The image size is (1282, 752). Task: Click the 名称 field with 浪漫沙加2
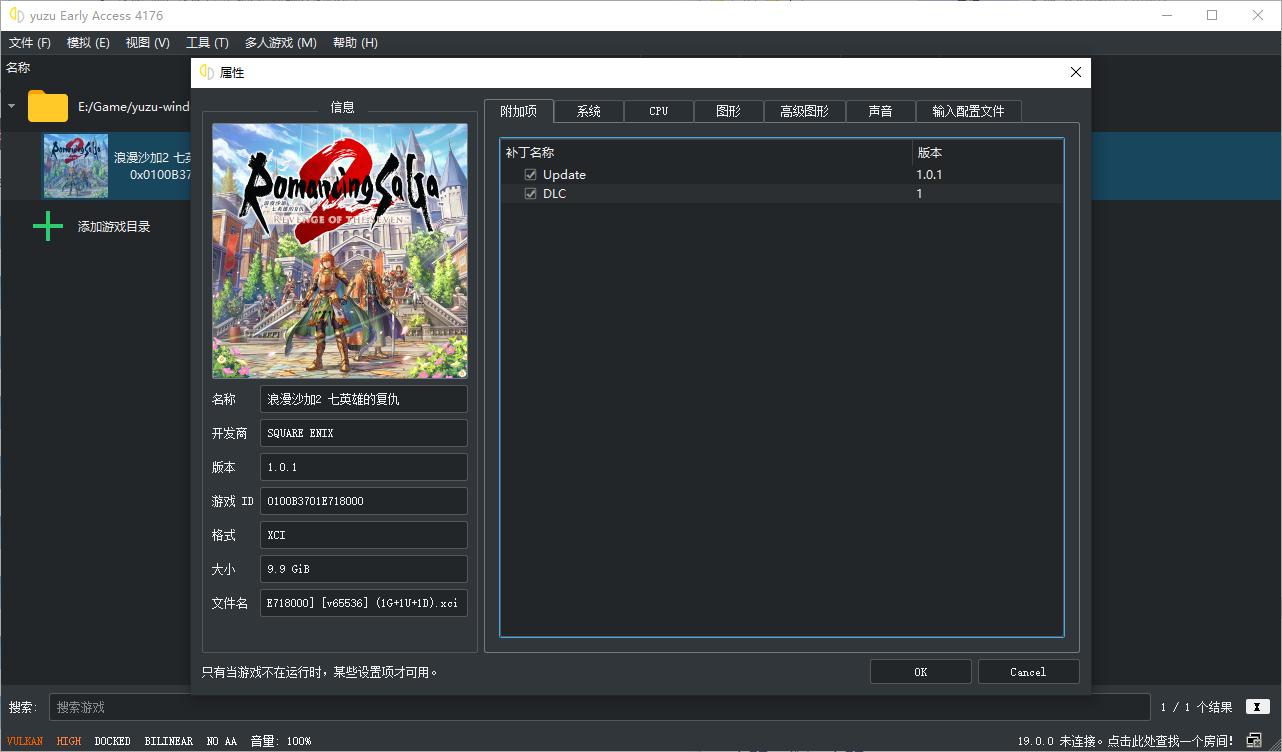[x=364, y=399]
